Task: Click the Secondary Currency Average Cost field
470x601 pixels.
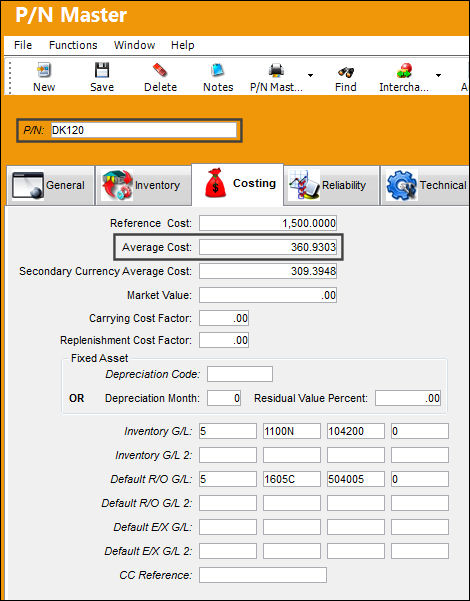Action: 268,271
